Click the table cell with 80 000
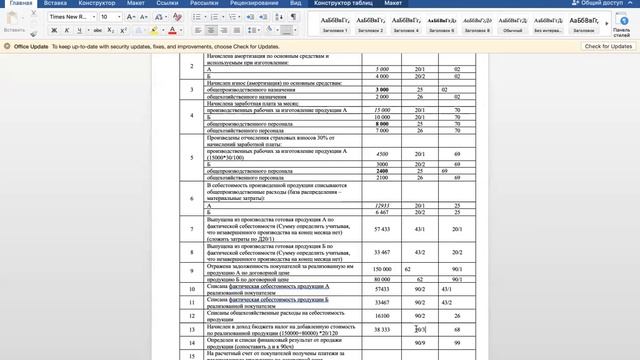Screen dimensions: 640x360 [x=382, y=280]
